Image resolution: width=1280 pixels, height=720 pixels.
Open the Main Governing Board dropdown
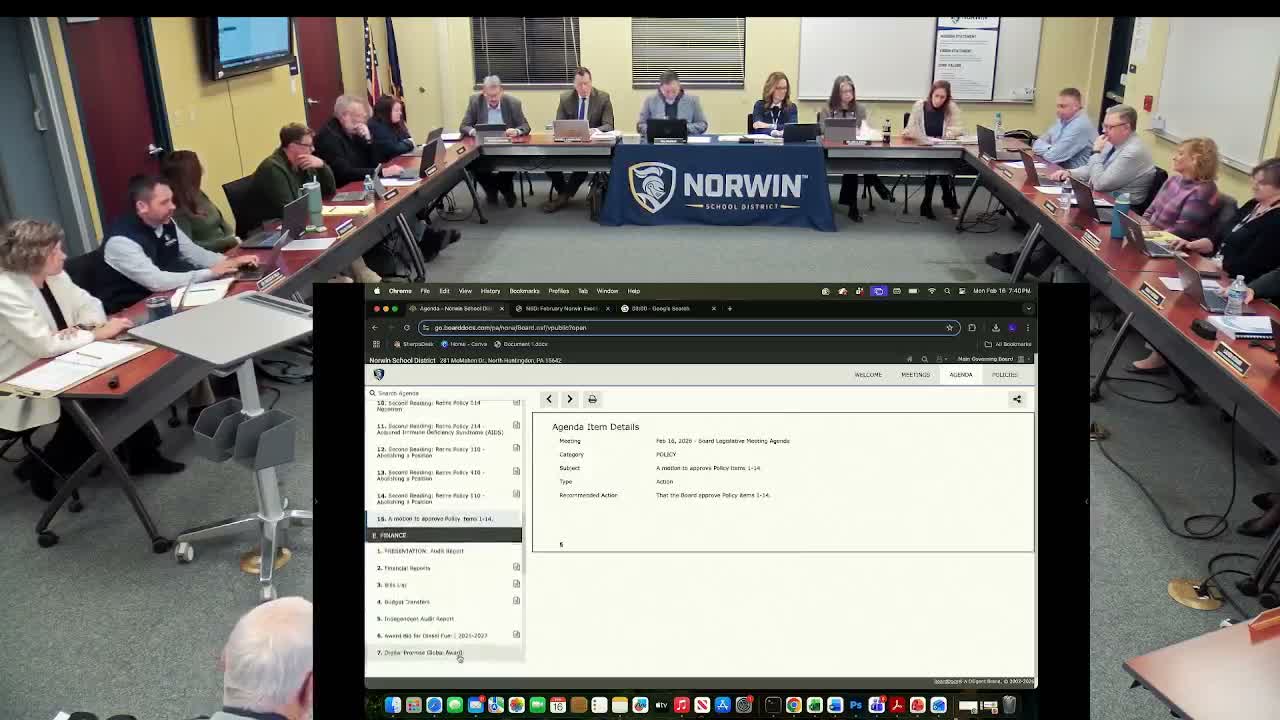pos(988,359)
